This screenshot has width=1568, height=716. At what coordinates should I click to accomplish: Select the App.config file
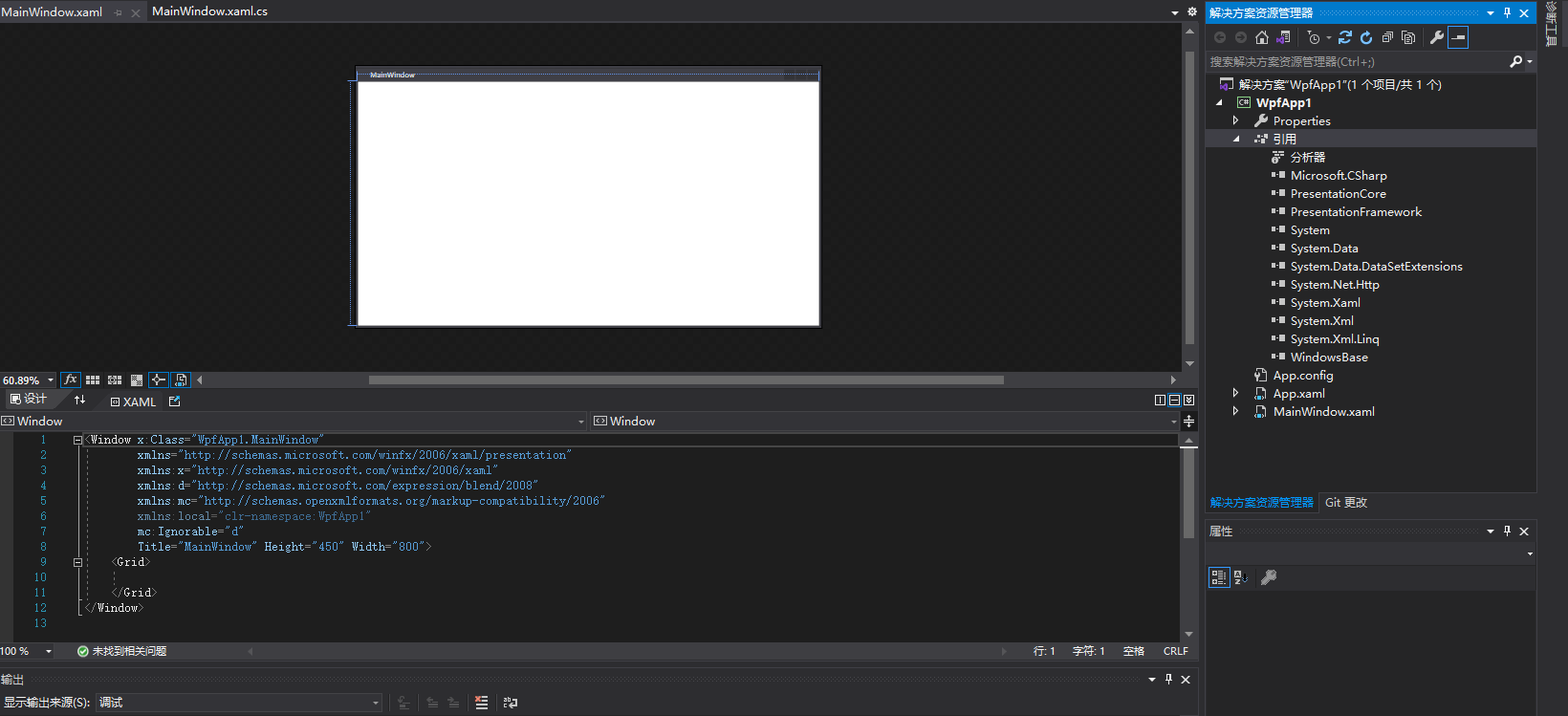pos(1302,375)
